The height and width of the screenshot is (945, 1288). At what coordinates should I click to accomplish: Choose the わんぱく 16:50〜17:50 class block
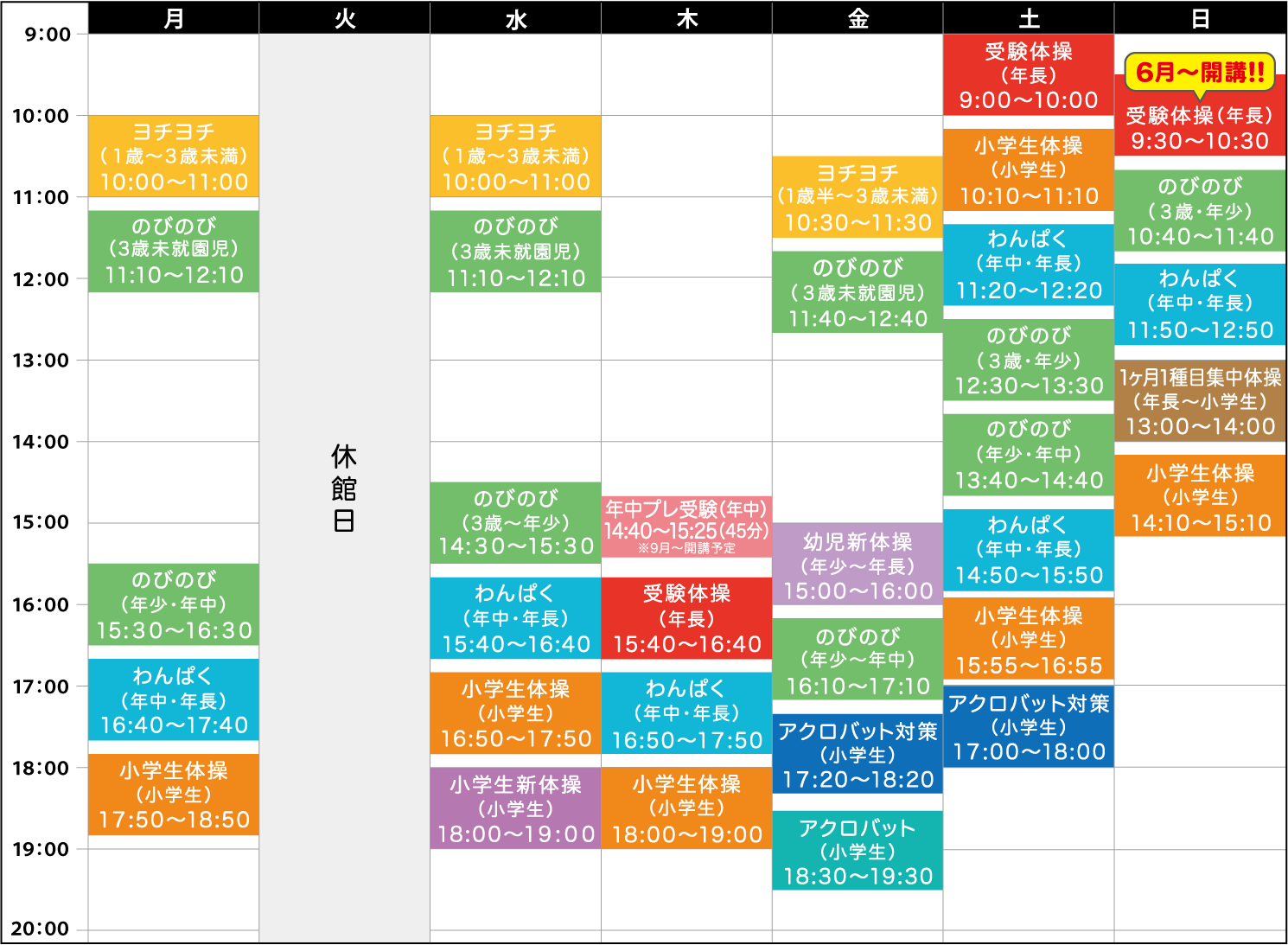click(687, 714)
